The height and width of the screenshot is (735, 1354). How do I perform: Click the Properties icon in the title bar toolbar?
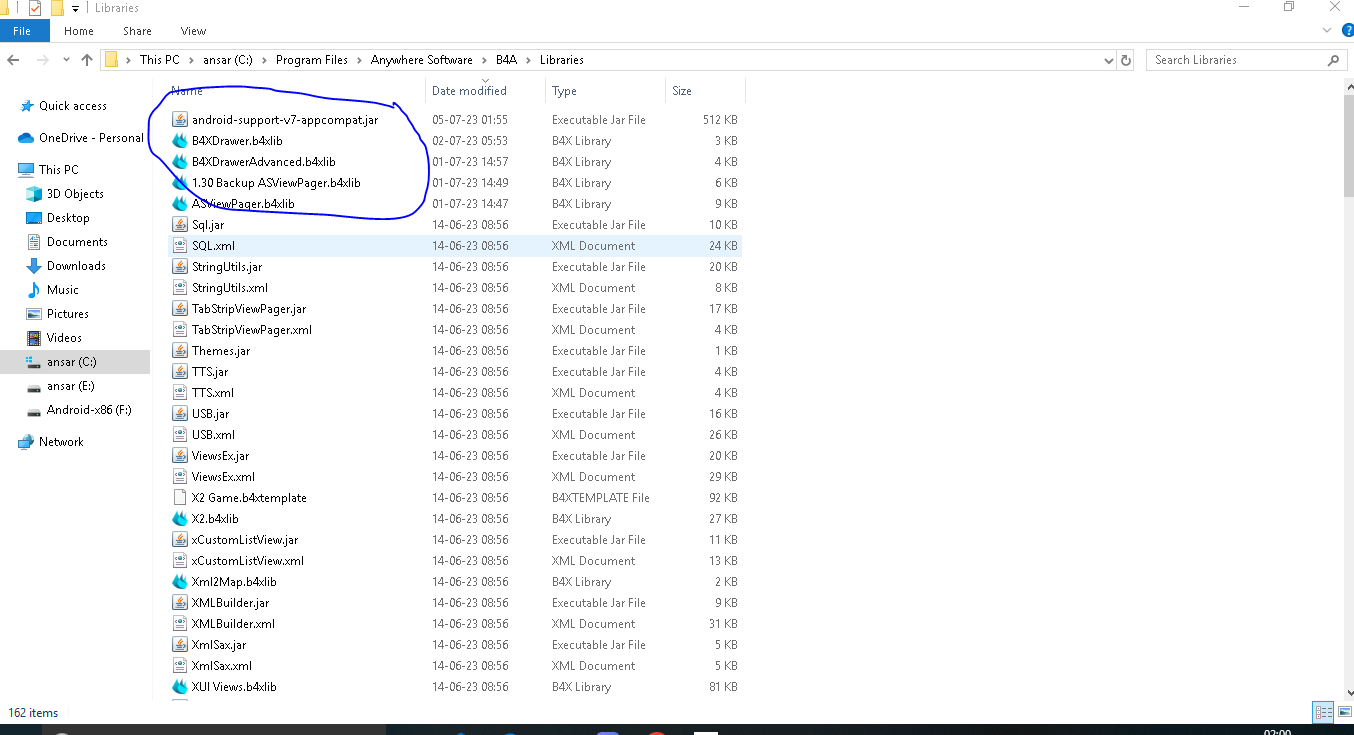(35, 8)
